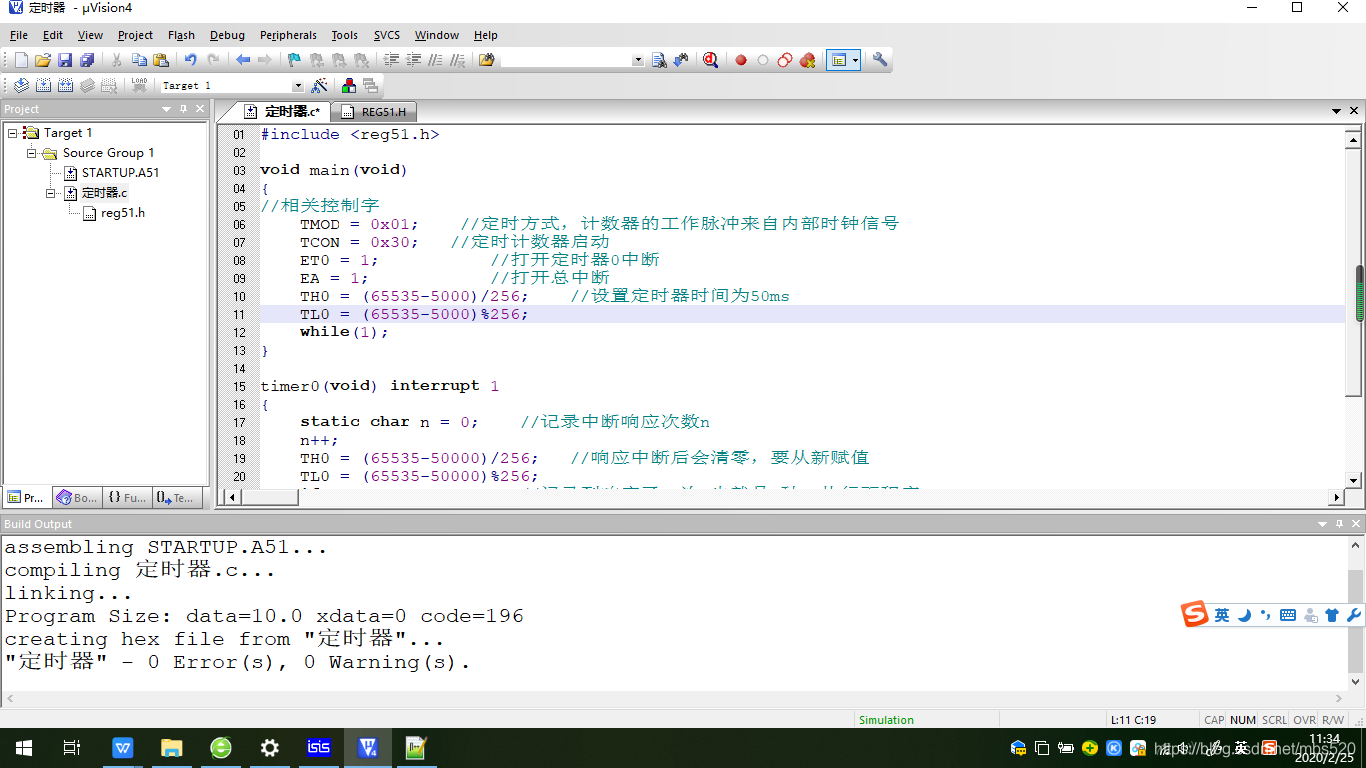Collapse the Source Group 1 node
The height and width of the screenshot is (768, 1366).
point(32,153)
